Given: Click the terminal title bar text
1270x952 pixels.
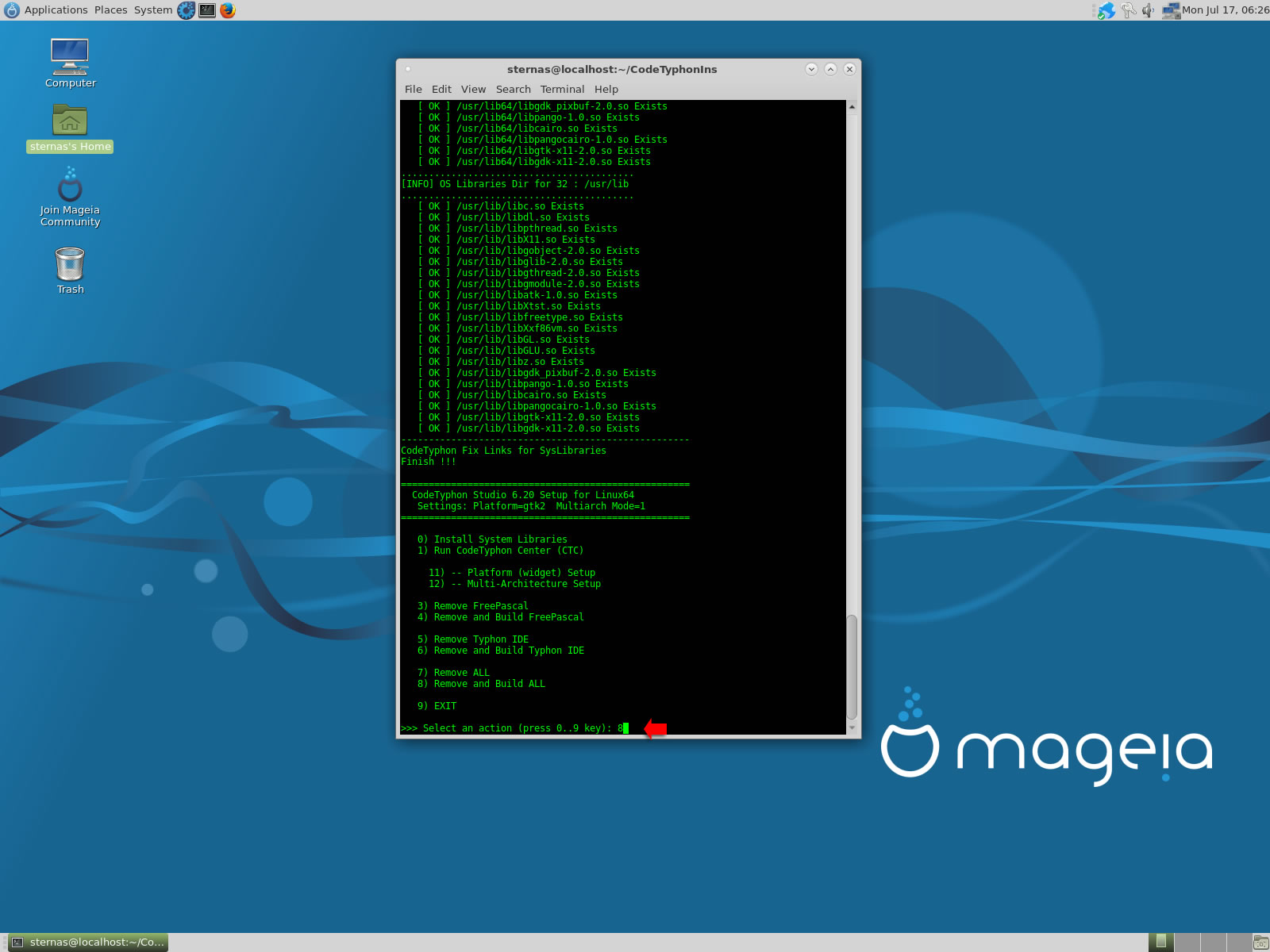Looking at the screenshot, I should coord(612,69).
